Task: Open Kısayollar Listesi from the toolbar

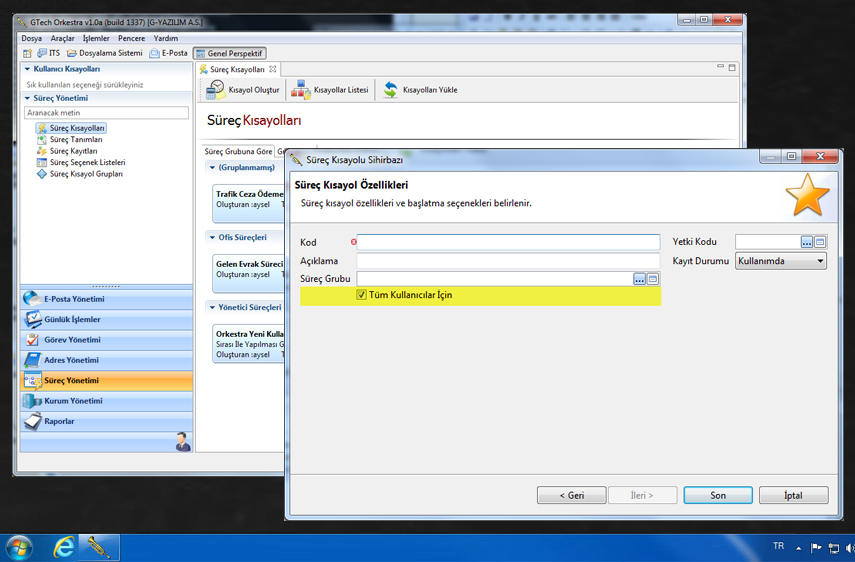Action: pyautogui.click(x=301, y=90)
